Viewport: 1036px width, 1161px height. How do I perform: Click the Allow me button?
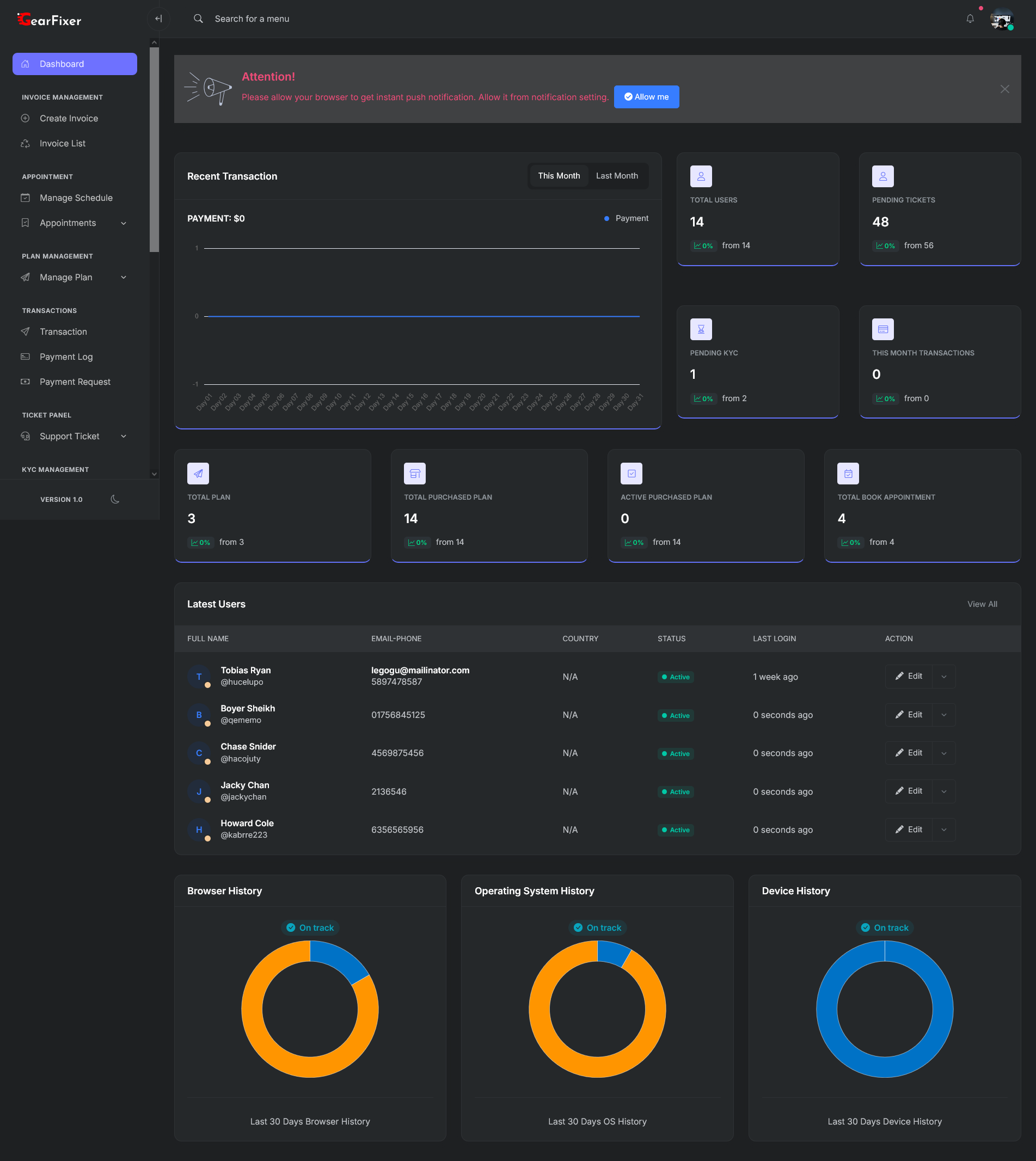tap(646, 97)
